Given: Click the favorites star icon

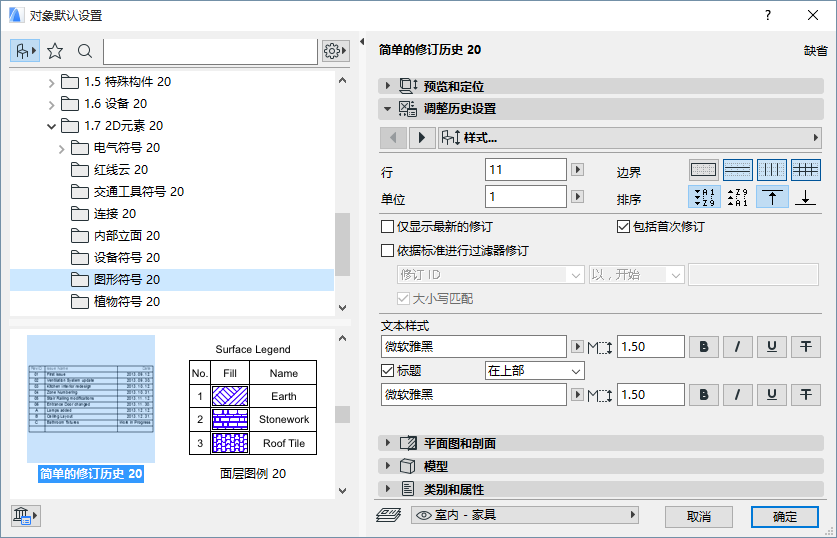Looking at the screenshot, I should [x=55, y=51].
